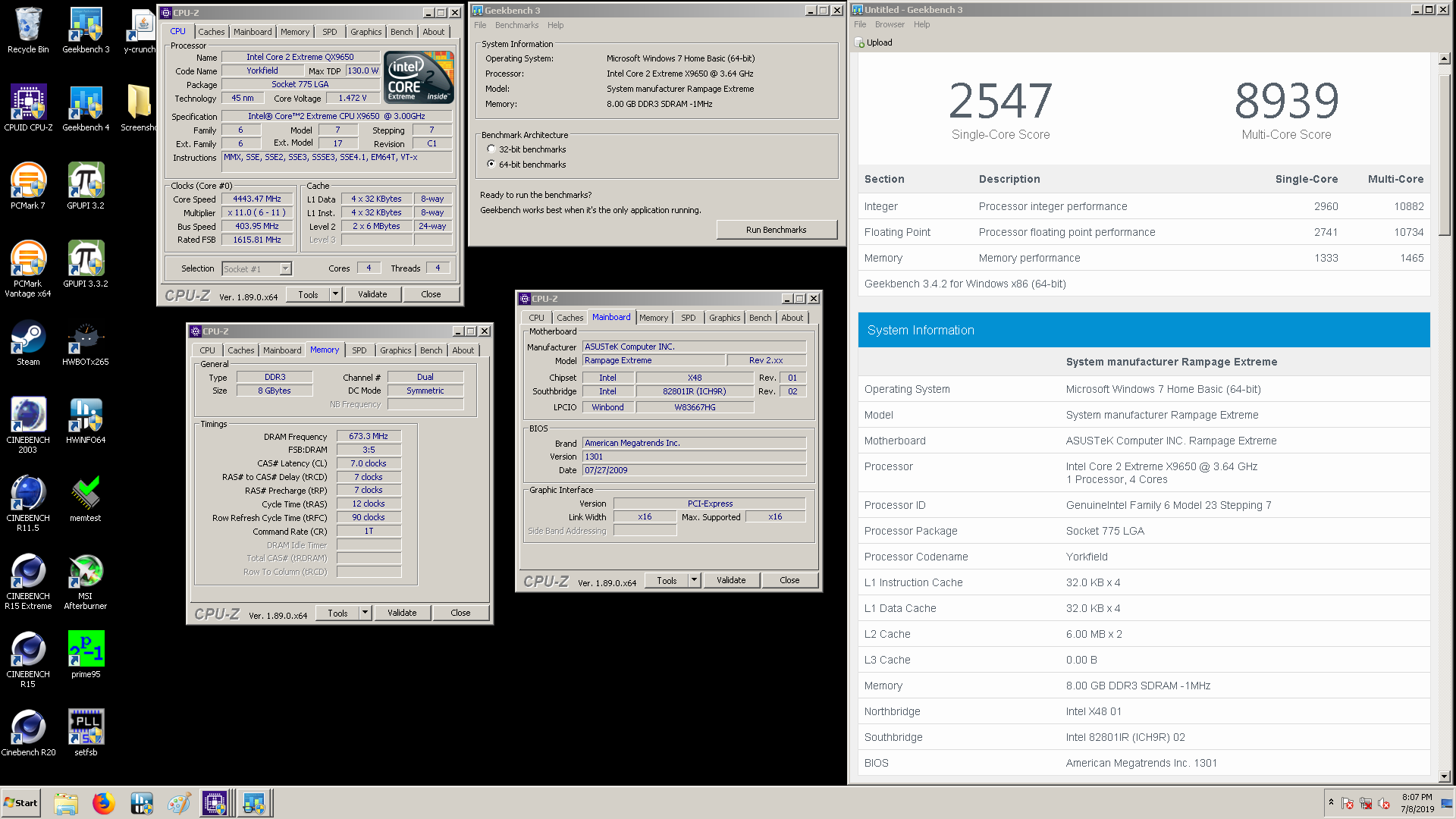The image size is (1456, 819).
Task: Open Browser menu in Untitled Geekbench window
Action: point(890,24)
